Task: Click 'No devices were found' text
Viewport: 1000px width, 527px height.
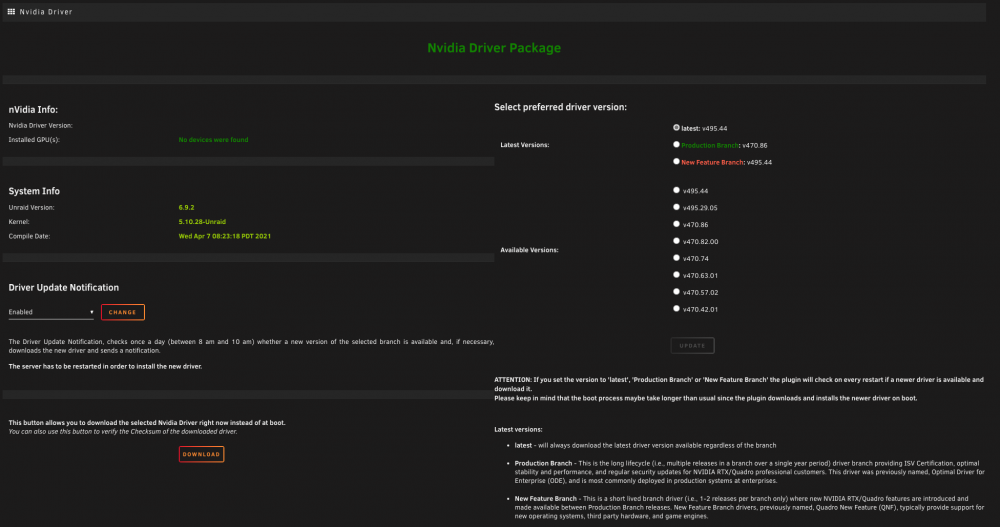Action: coord(213,140)
